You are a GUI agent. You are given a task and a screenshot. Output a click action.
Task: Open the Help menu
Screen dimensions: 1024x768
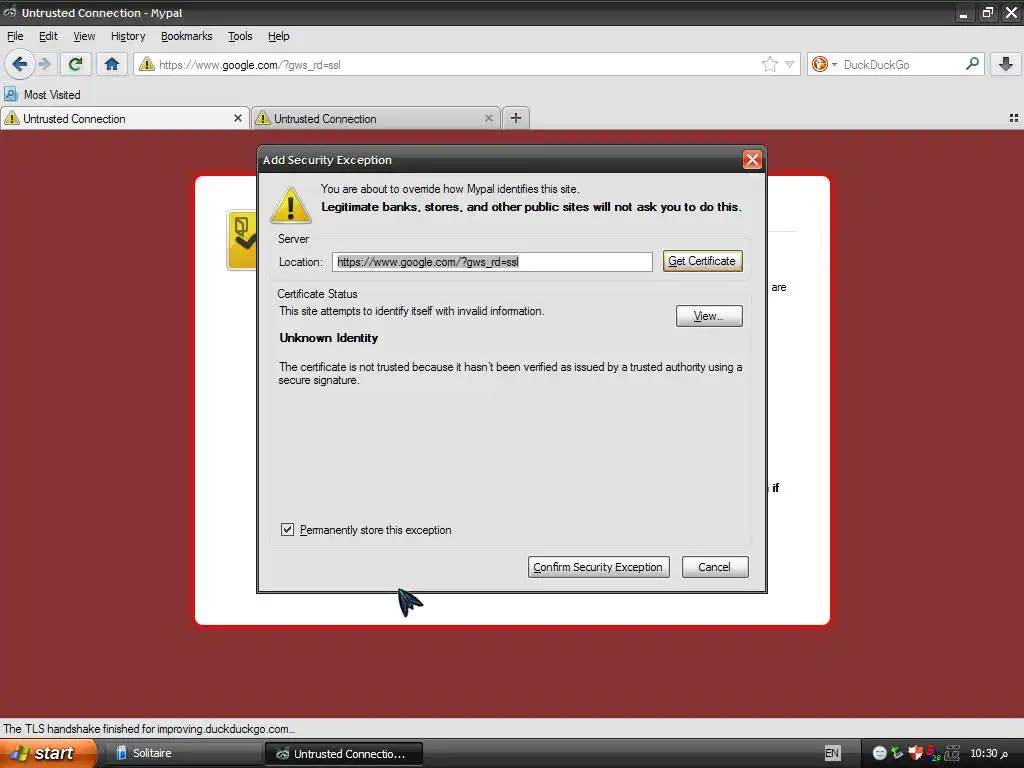(x=278, y=36)
